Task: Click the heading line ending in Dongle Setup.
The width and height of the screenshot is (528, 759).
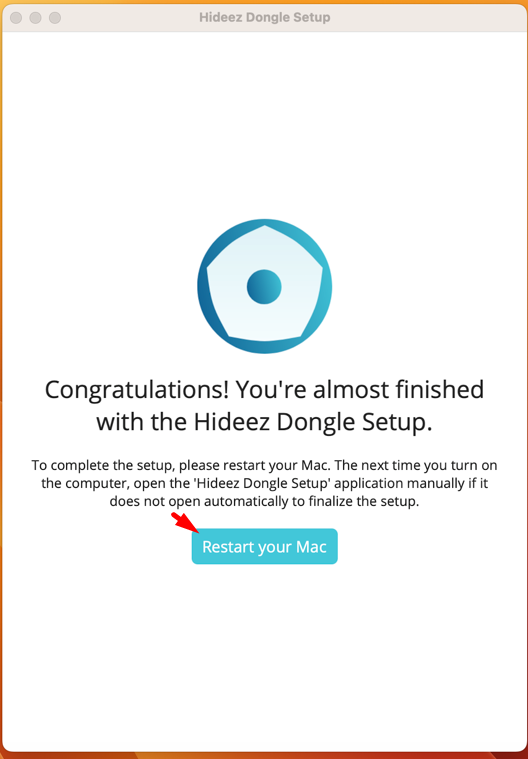Action: tap(264, 423)
